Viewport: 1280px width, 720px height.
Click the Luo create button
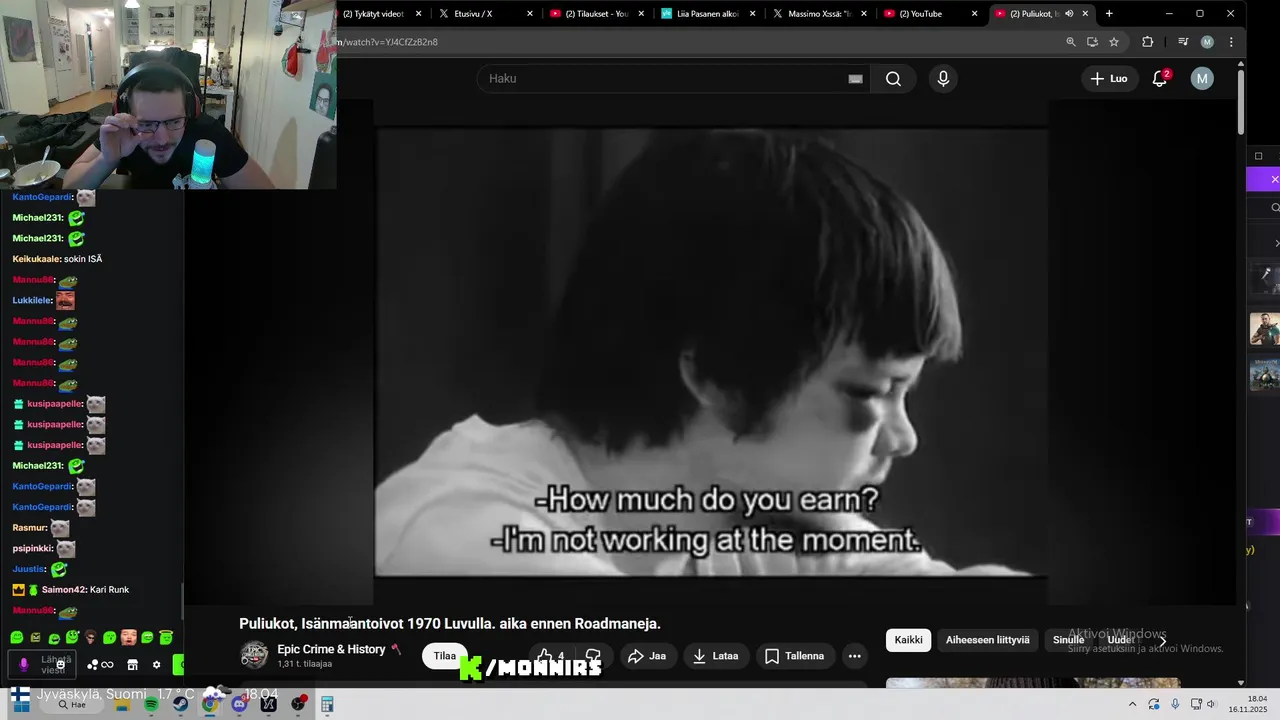tap(1109, 79)
